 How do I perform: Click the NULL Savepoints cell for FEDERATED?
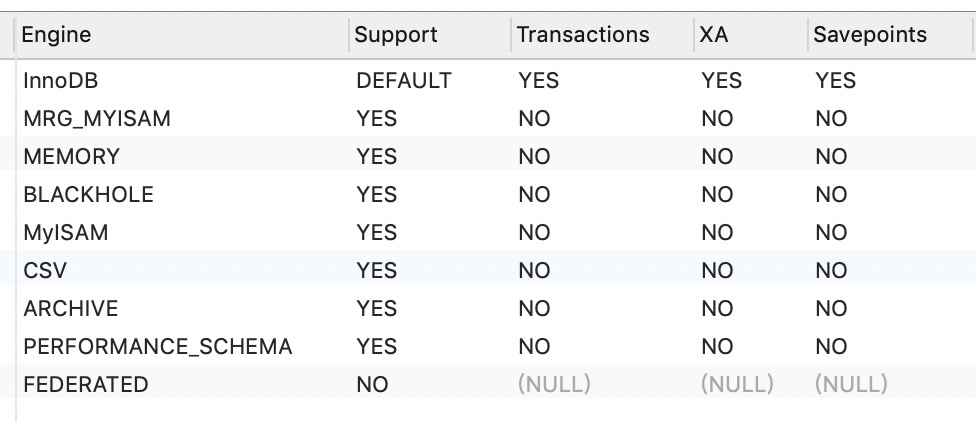pyautogui.click(x=851, y=385)
